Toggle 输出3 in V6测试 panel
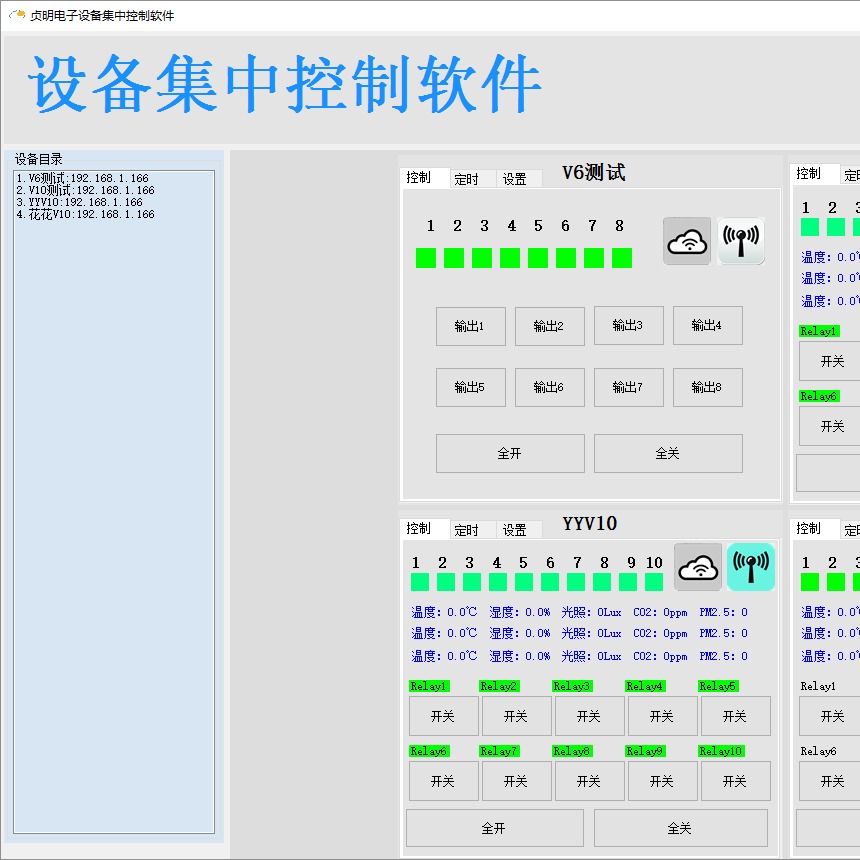The image size is (860, 860). (629, 325)
